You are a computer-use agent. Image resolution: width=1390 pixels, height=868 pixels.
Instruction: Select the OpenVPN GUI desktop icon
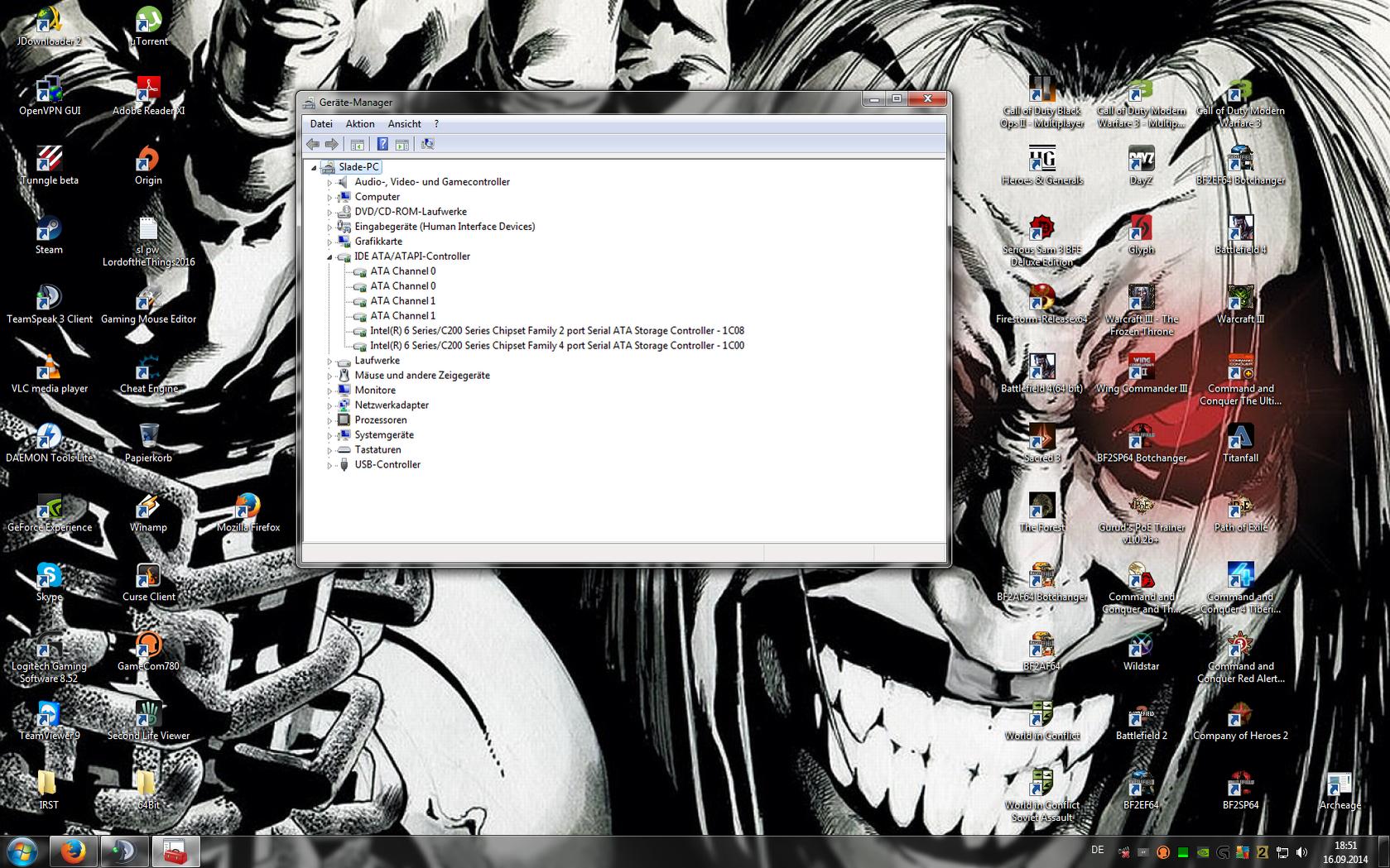point(49,95)
